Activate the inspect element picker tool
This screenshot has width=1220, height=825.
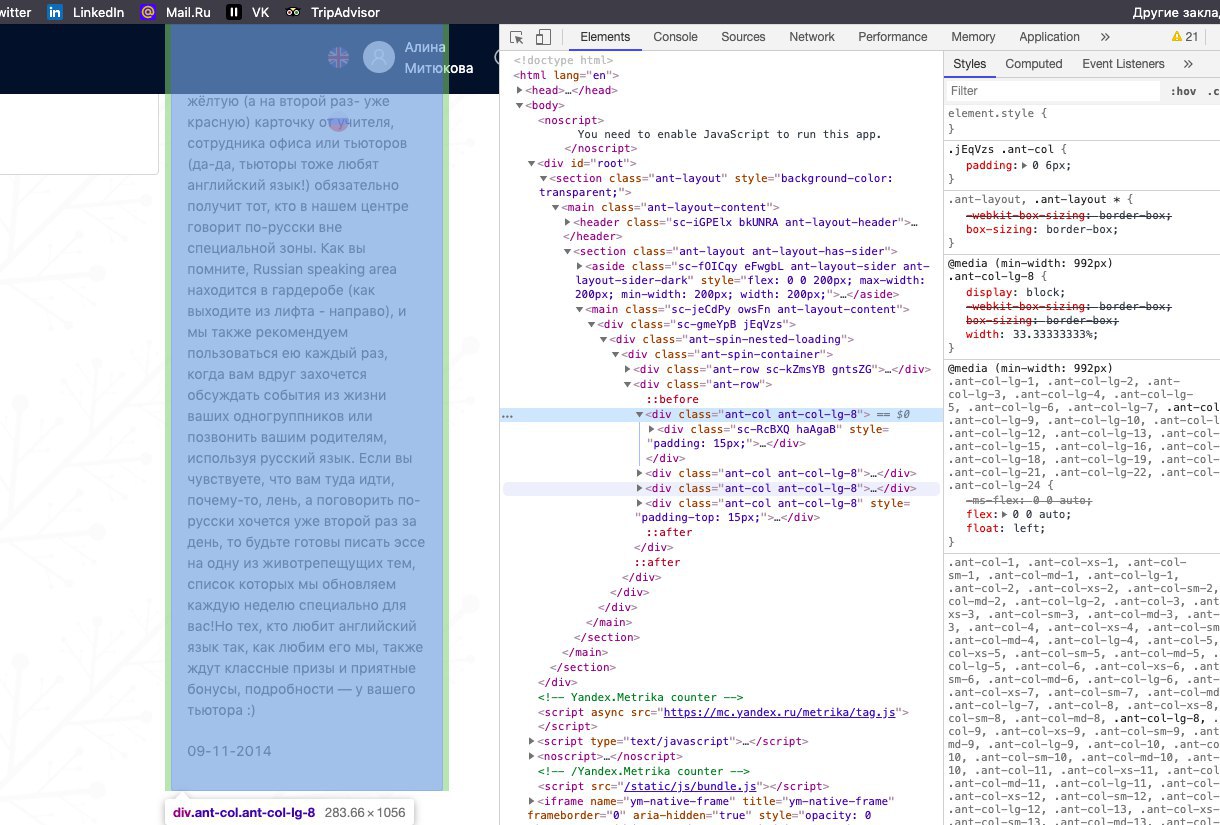pos(517,37)
